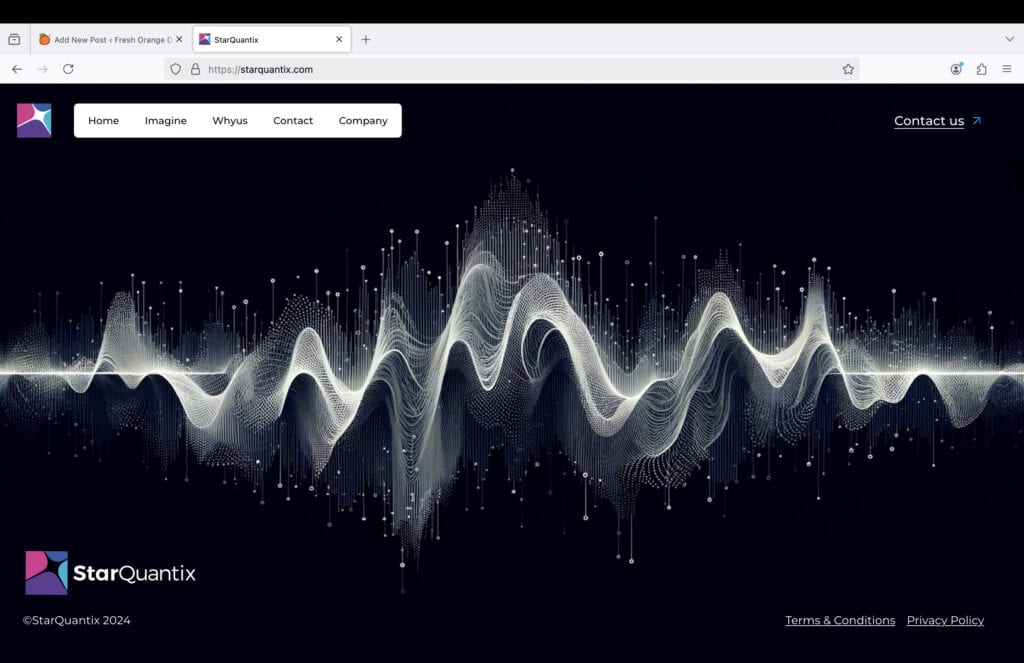Select Whyus in the navigation bar
Viewport: 1024px width, 663px height.
pyautogui.click(x=229, y=121)
